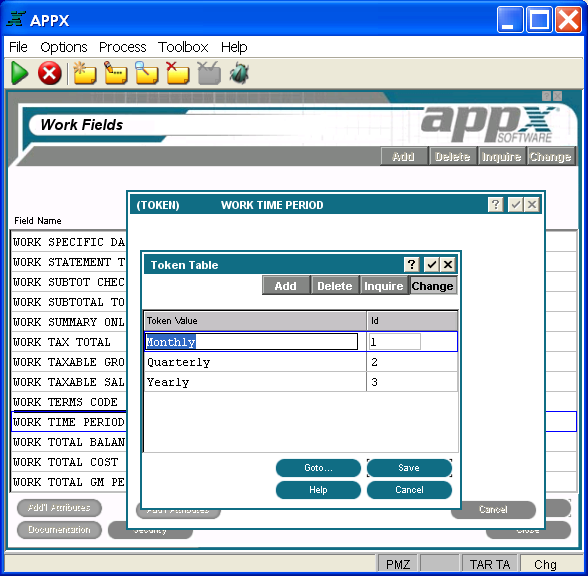Image resolution: width=588 pixels, height=576 pixels.
Task: Click the Add'l Attributes button in Work Fields
Action: 59,508
